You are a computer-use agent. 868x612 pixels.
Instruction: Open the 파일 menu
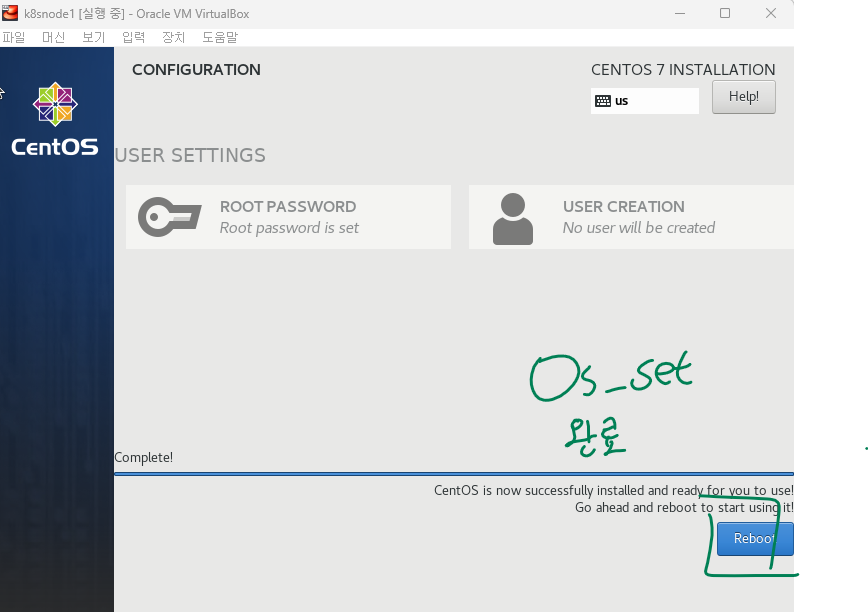pyautogui.click(x=14, y=37)
